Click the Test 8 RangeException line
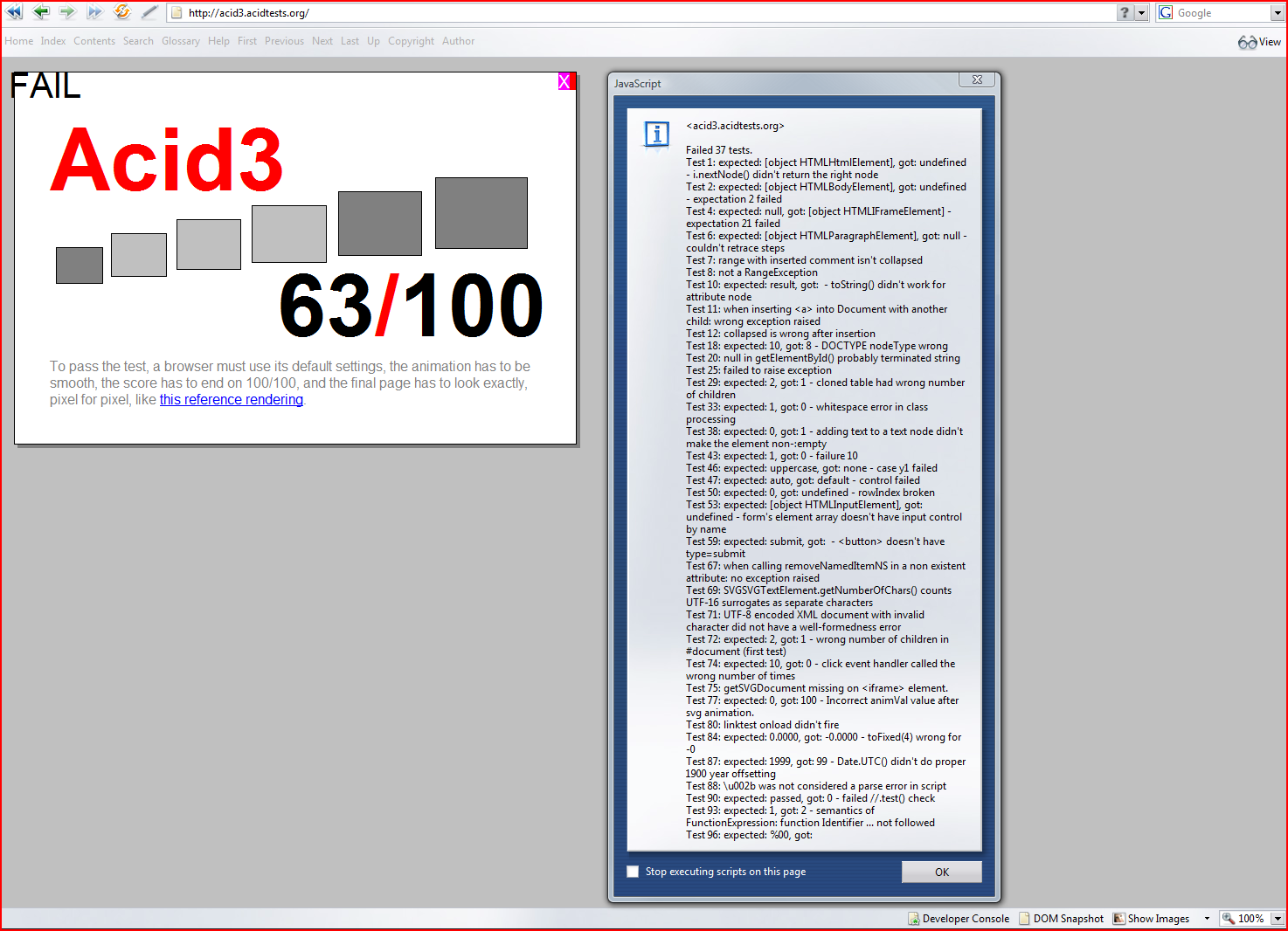Image resolution: width=1288 pixels, height=931 pixels. click(x=751, y=272)
